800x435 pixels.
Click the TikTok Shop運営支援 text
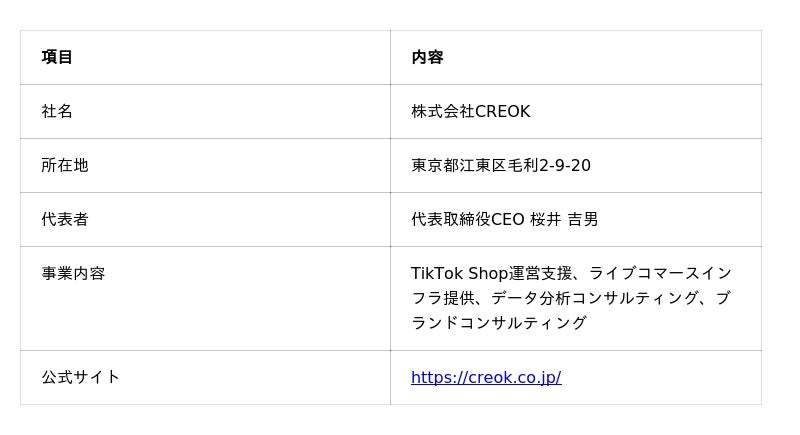tap(490, 273)
